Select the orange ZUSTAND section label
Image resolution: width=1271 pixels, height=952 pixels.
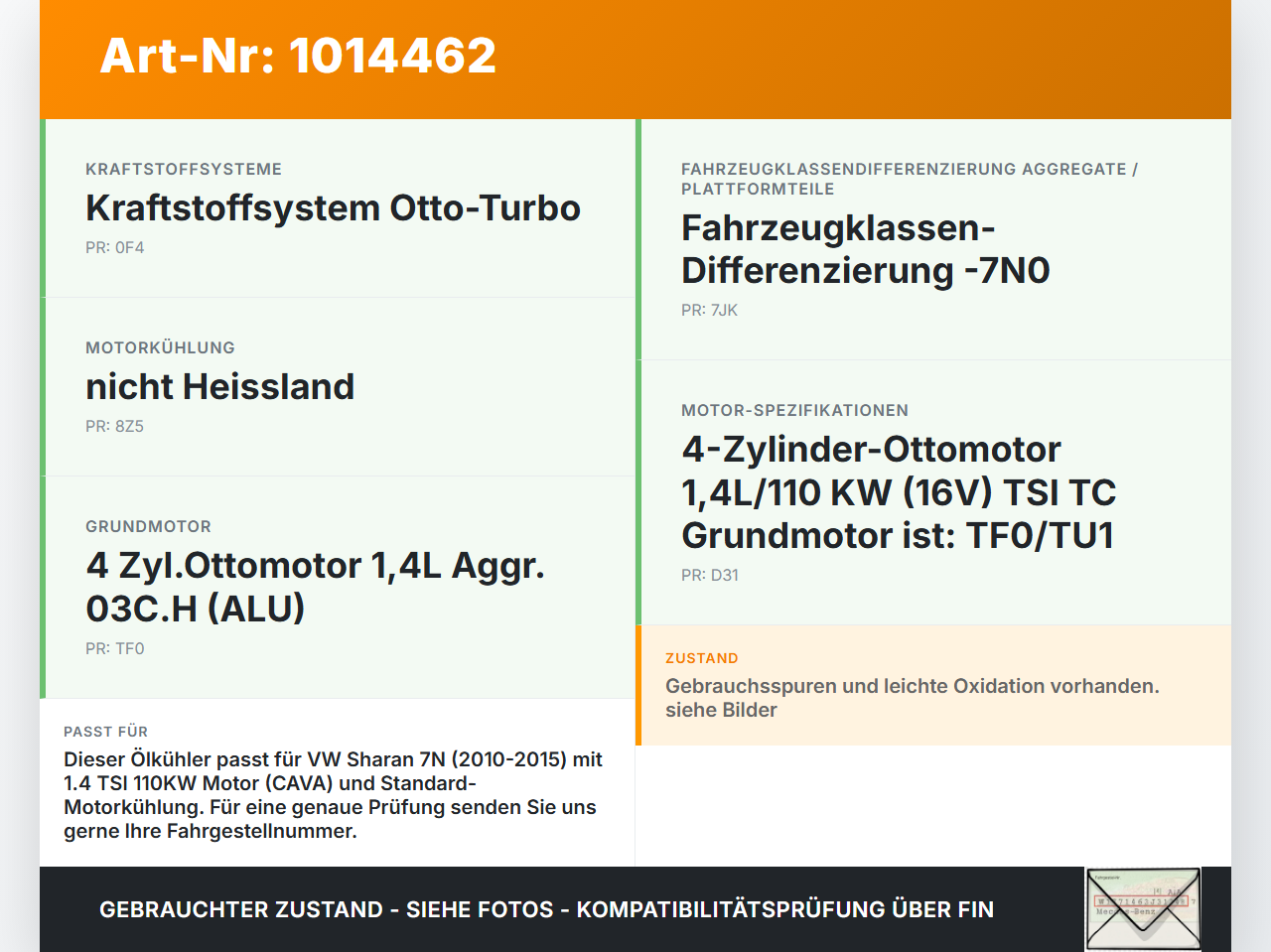pyautogui.click(x=701, y=657)
